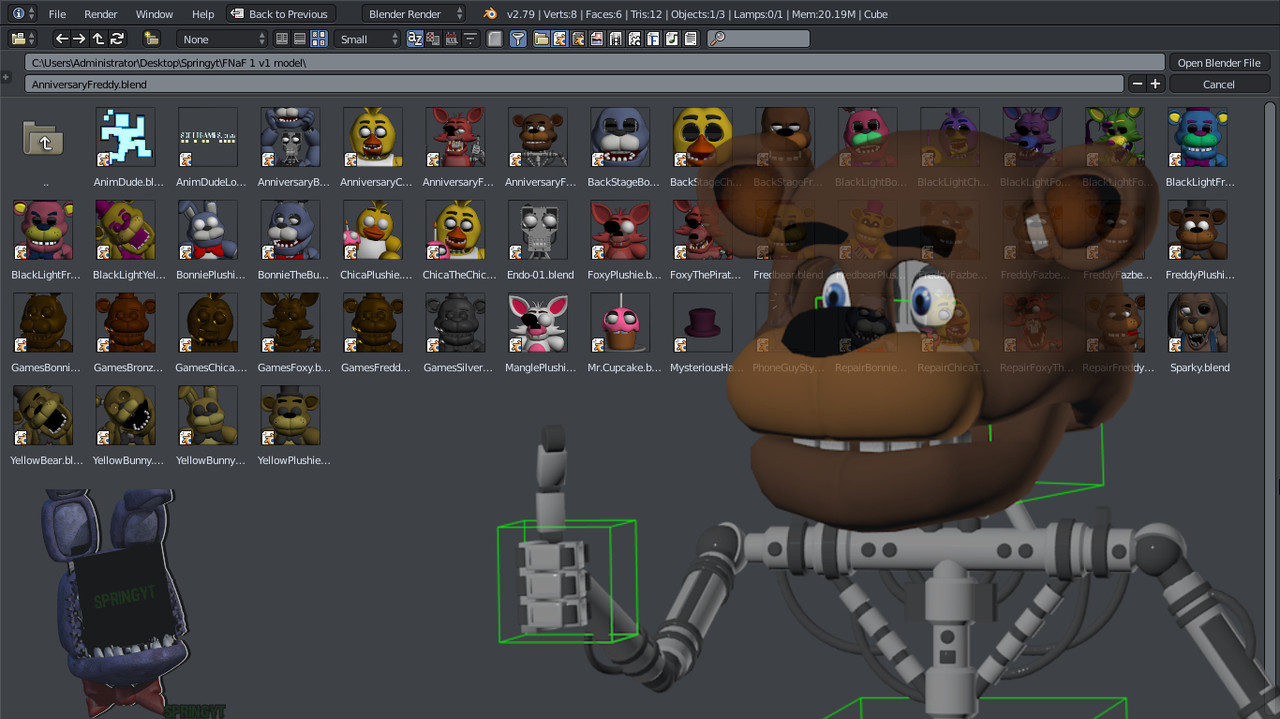Click the AnniversaryB... file name
The width and height of the screenshot is (1280, 719).
click(293, 182)
